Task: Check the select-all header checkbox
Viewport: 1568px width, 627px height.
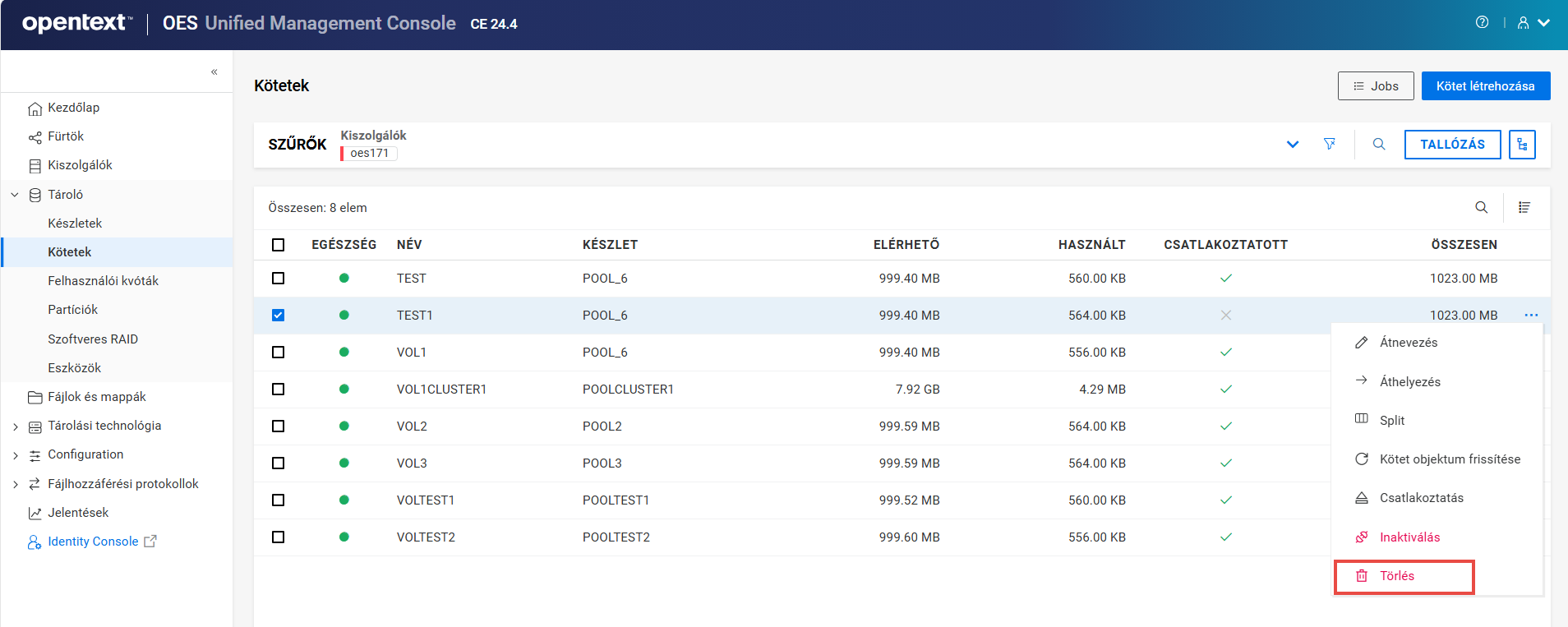Action: pos(279,245)
